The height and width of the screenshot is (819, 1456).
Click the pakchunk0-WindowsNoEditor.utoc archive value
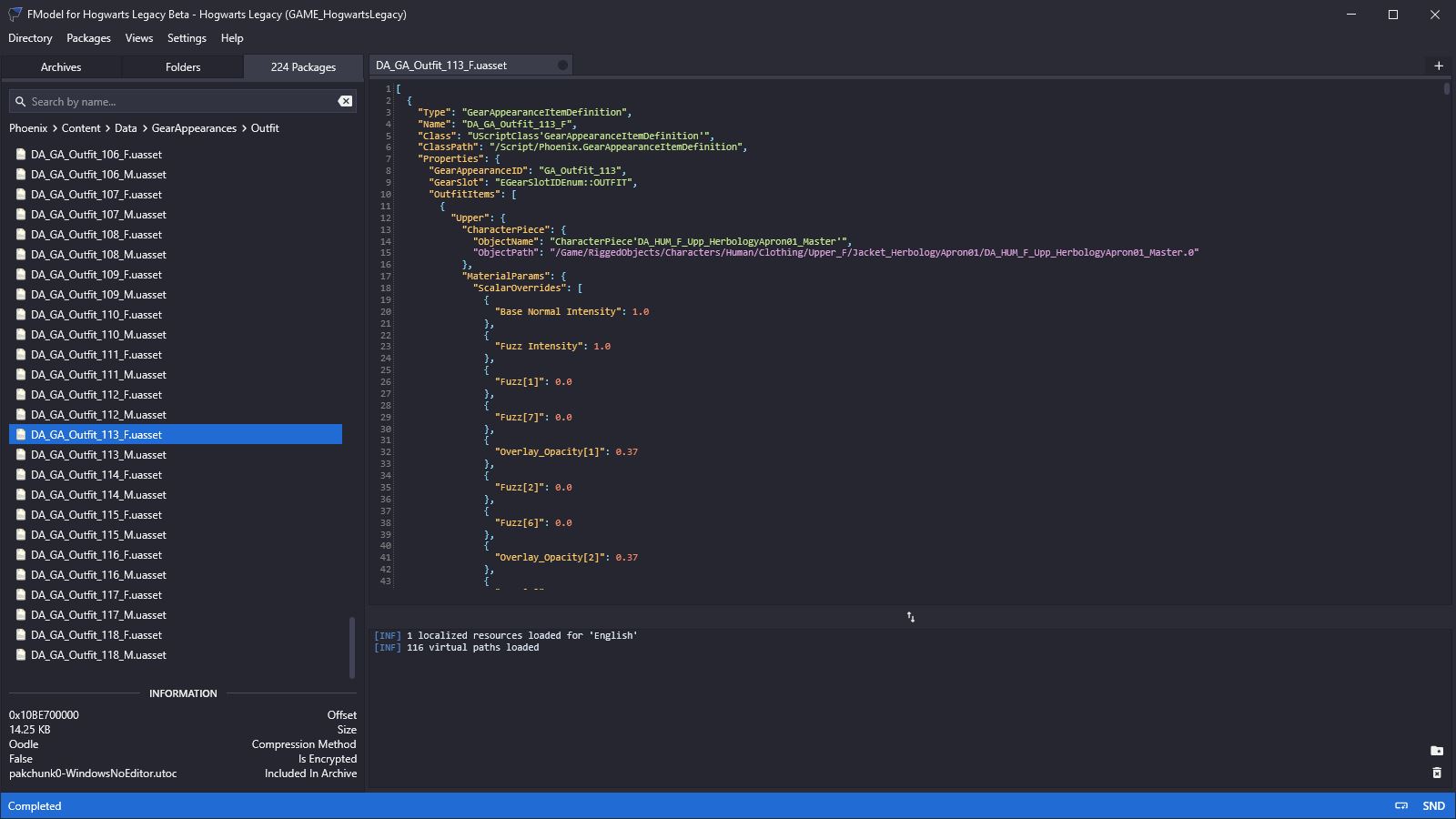pos(93,773)
